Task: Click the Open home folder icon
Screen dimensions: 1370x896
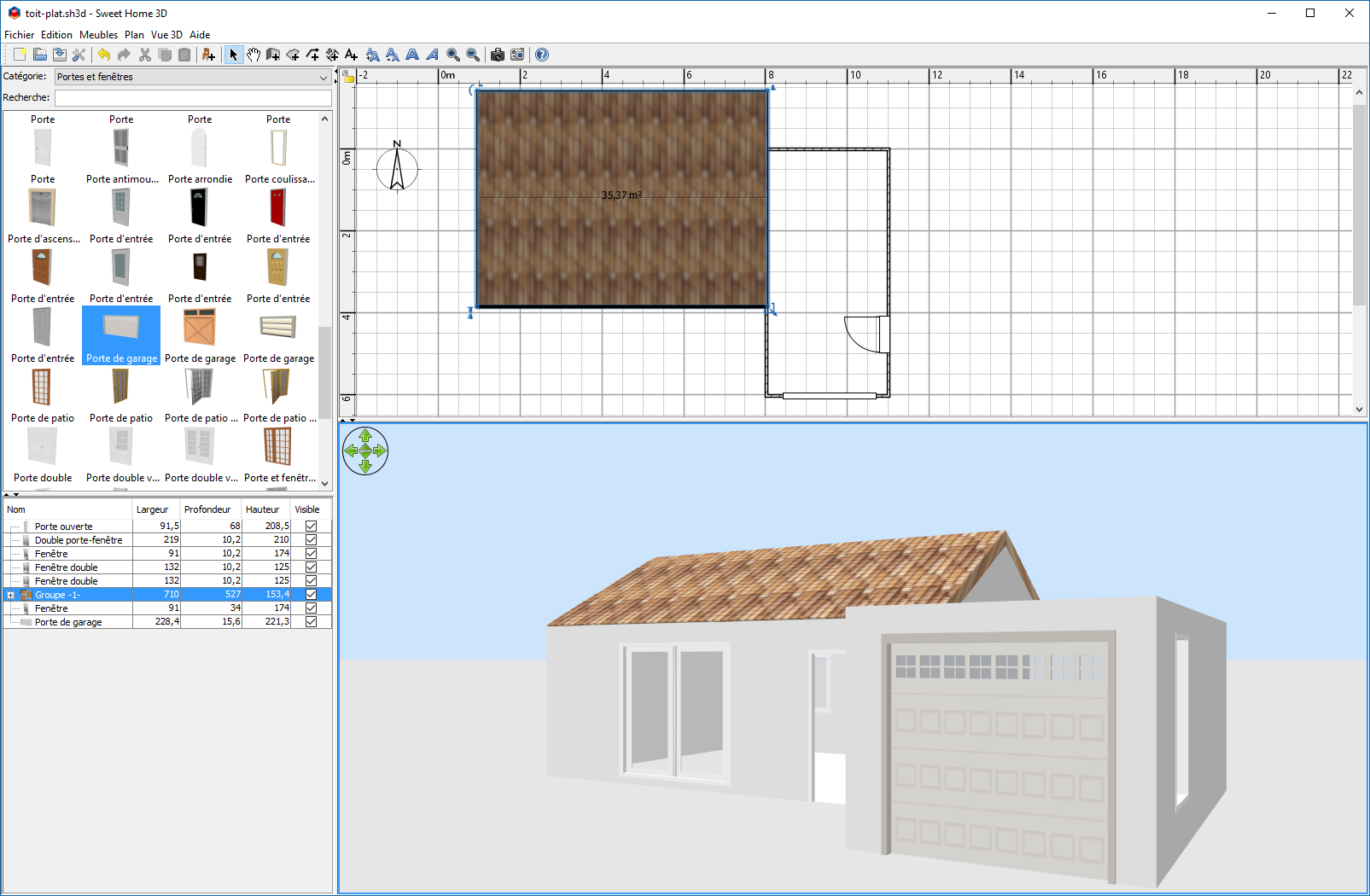Action: (39, 55)
